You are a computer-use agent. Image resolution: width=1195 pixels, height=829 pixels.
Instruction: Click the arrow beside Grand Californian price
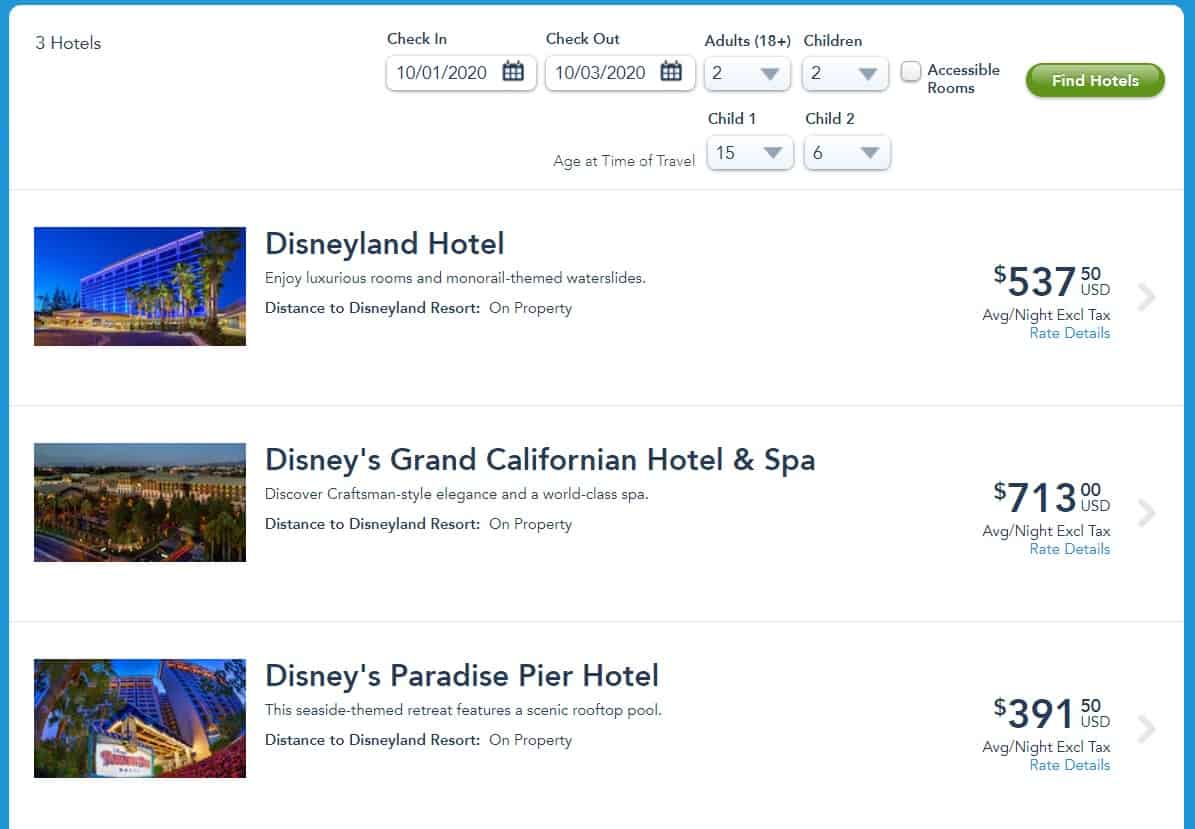click(x=1147, y=513)
